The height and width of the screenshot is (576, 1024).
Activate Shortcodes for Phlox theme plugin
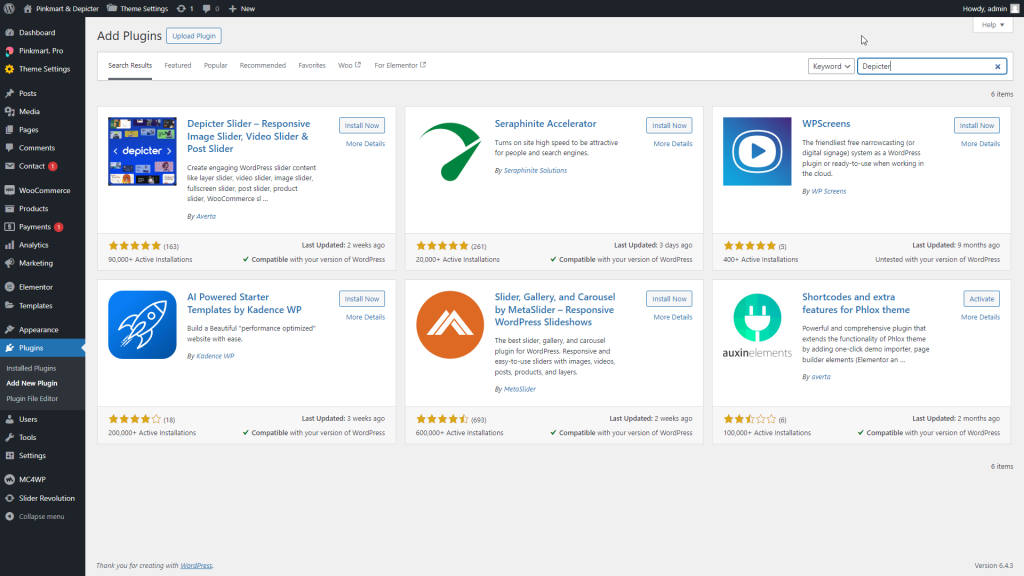tap(982, 298)
